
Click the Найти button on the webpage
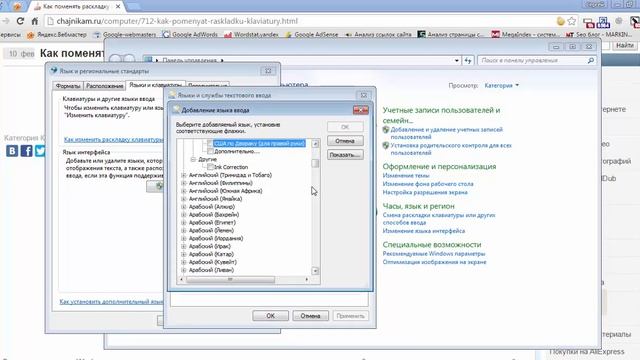point(624,45)
